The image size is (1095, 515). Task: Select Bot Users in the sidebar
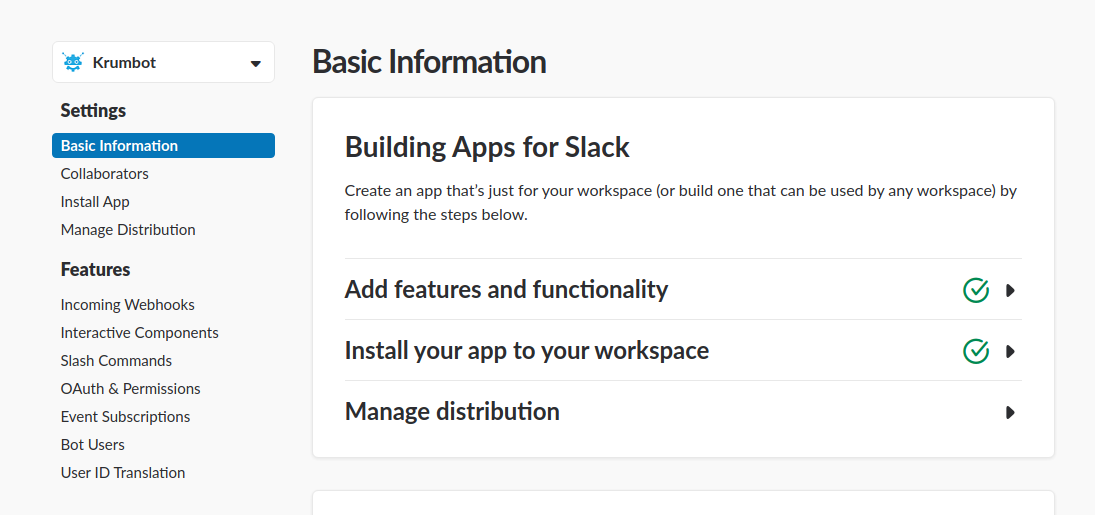pyautogui.click(x=92, y=445)
